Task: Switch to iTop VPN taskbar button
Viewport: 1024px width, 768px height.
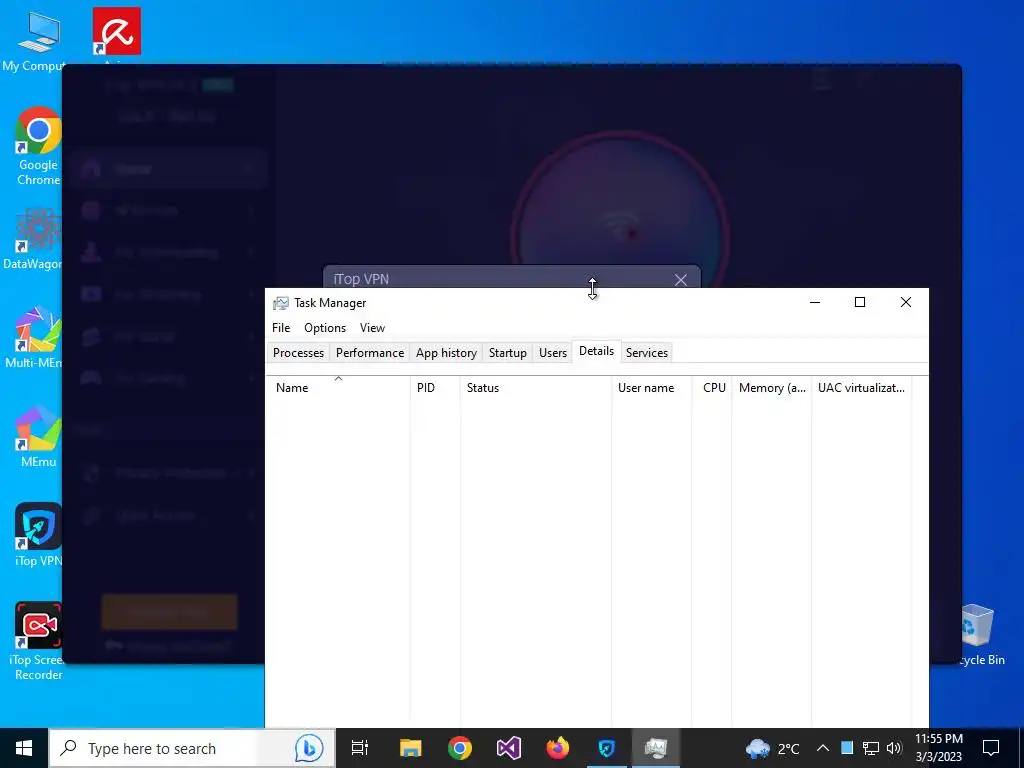Action: tap(607, 748)
